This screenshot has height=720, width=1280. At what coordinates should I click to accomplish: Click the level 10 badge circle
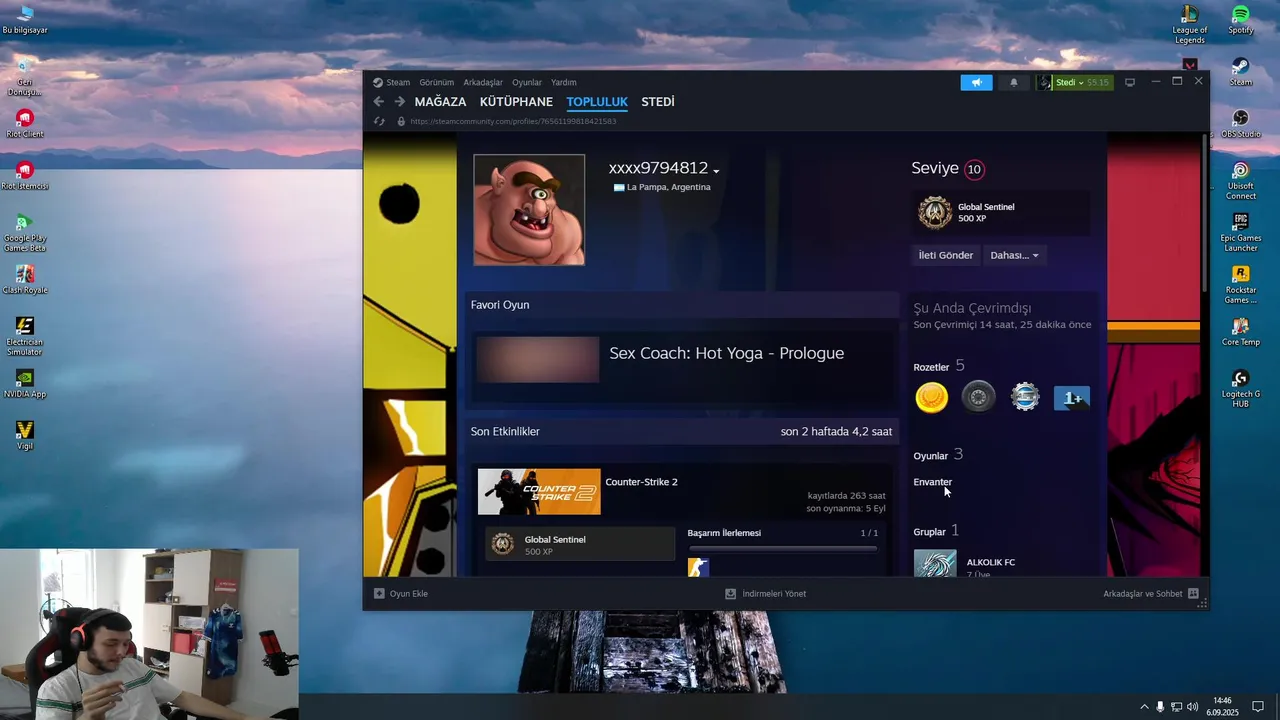click(974, 169)
